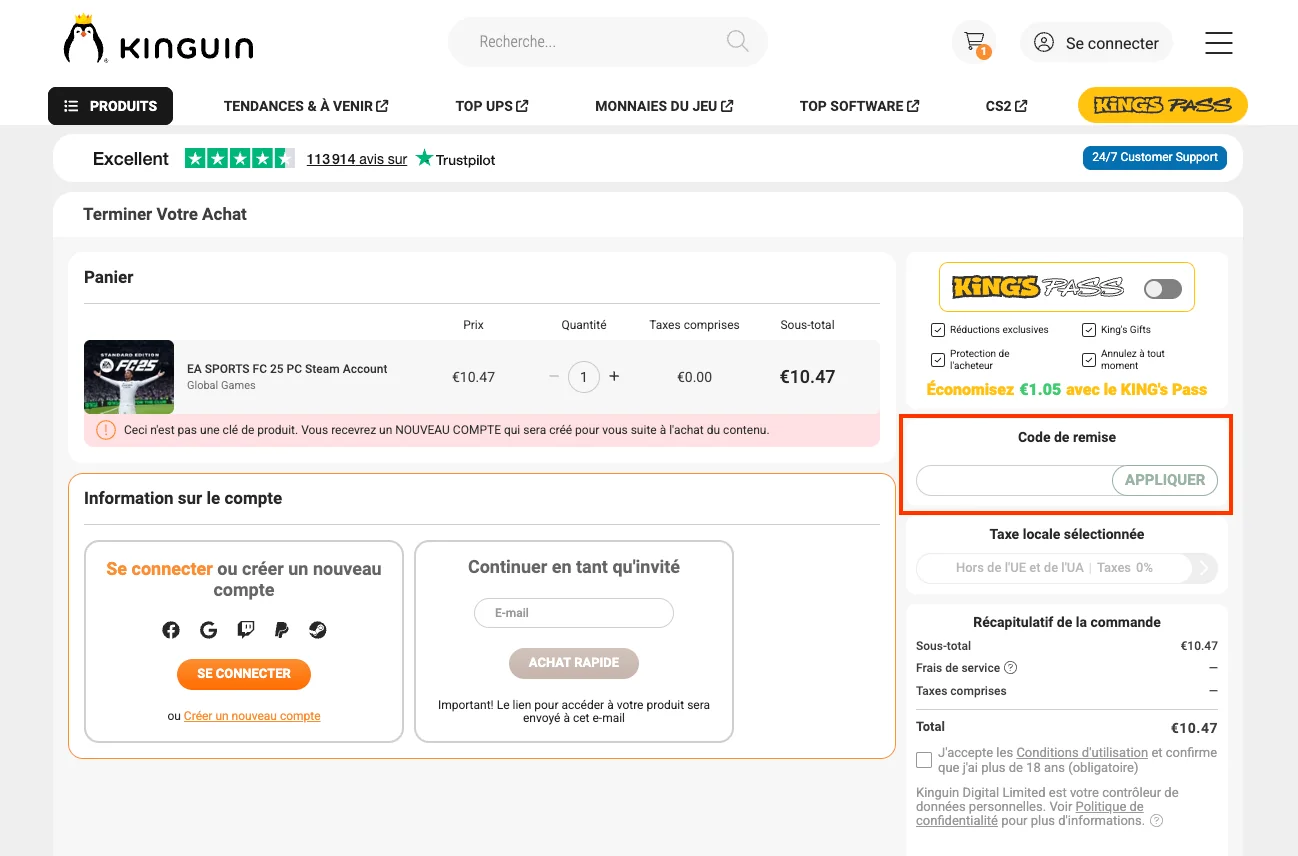Decrease quantity with the minus button
Image resolution: width=1298 pixels, height=856 pixels.
554,377
